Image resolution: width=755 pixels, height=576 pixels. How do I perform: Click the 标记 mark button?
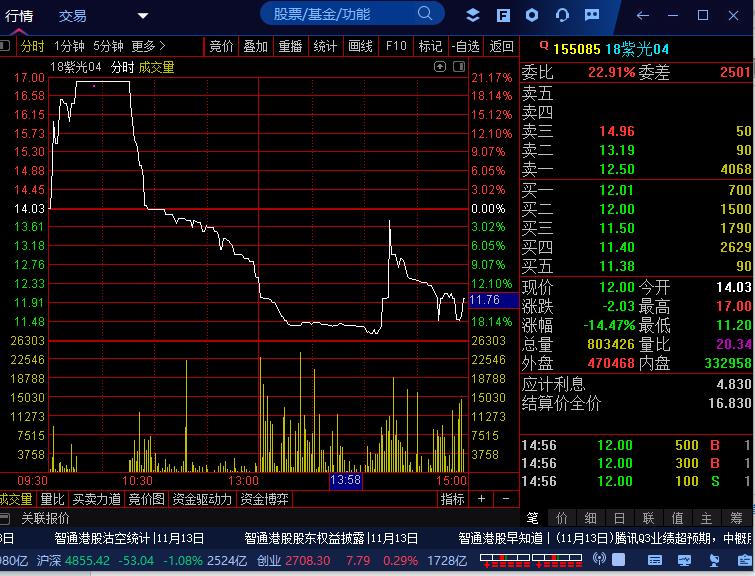click(x=430, y=46)
